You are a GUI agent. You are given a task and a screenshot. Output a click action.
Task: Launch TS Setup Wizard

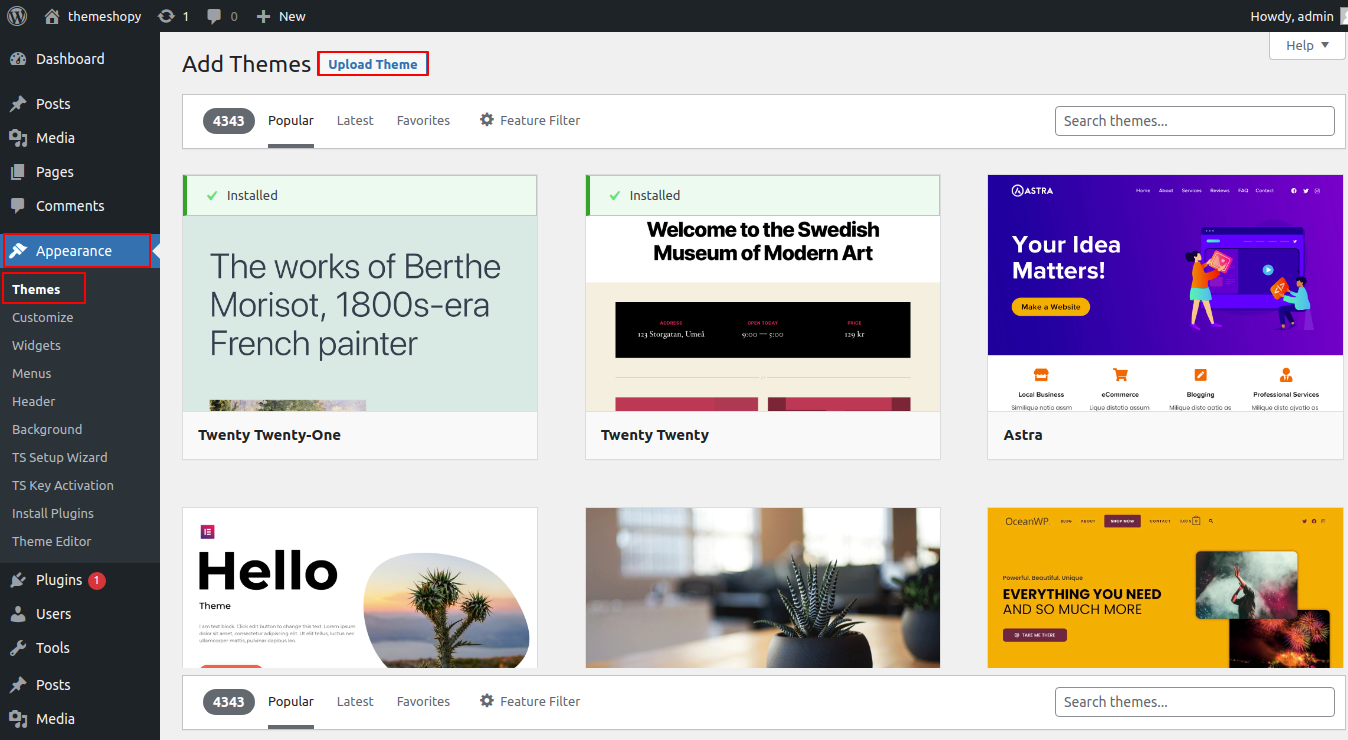point(60,457)
